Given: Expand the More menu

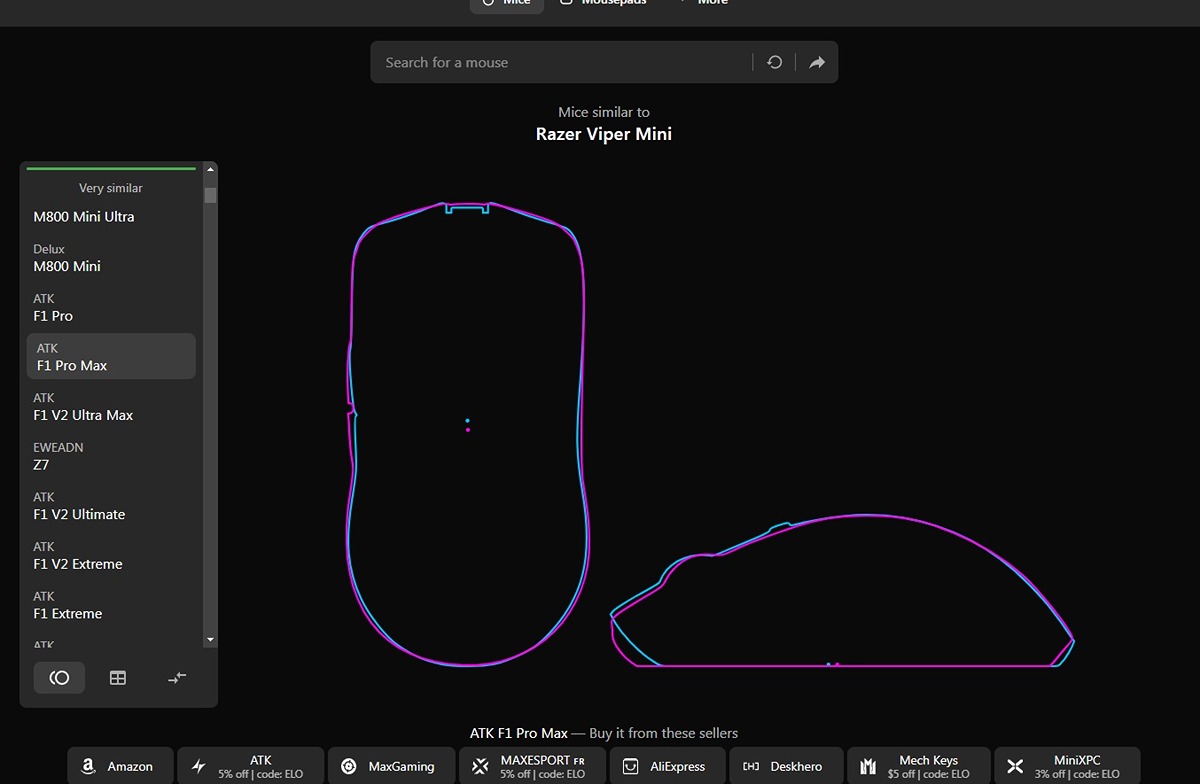Looking at the screenshot, I should pyautogui.click(x=704, y=3).
